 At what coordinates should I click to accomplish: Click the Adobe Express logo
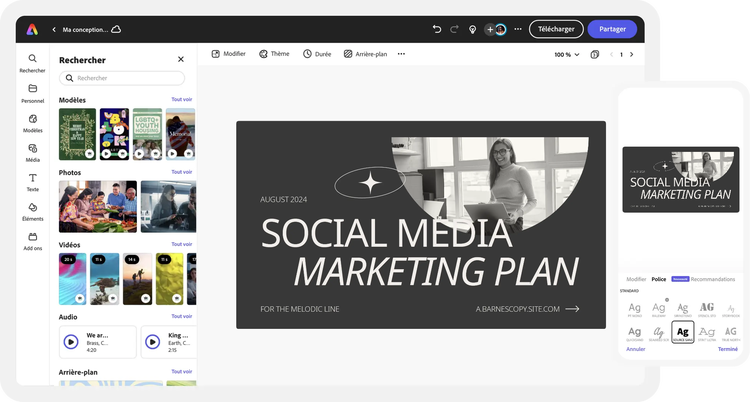click(33, 29)
